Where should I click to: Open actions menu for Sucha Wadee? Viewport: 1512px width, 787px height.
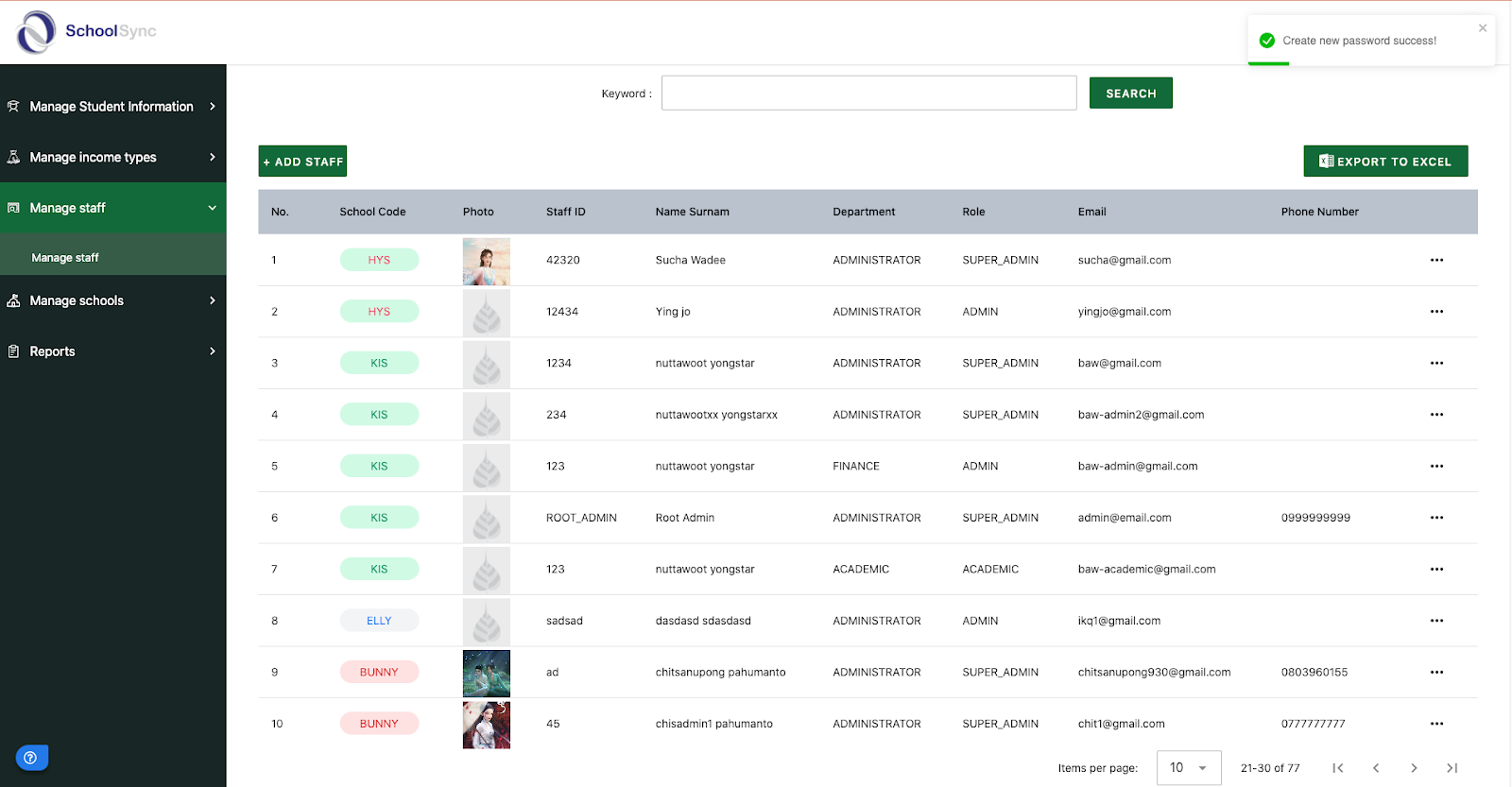tap(1436, 260)
